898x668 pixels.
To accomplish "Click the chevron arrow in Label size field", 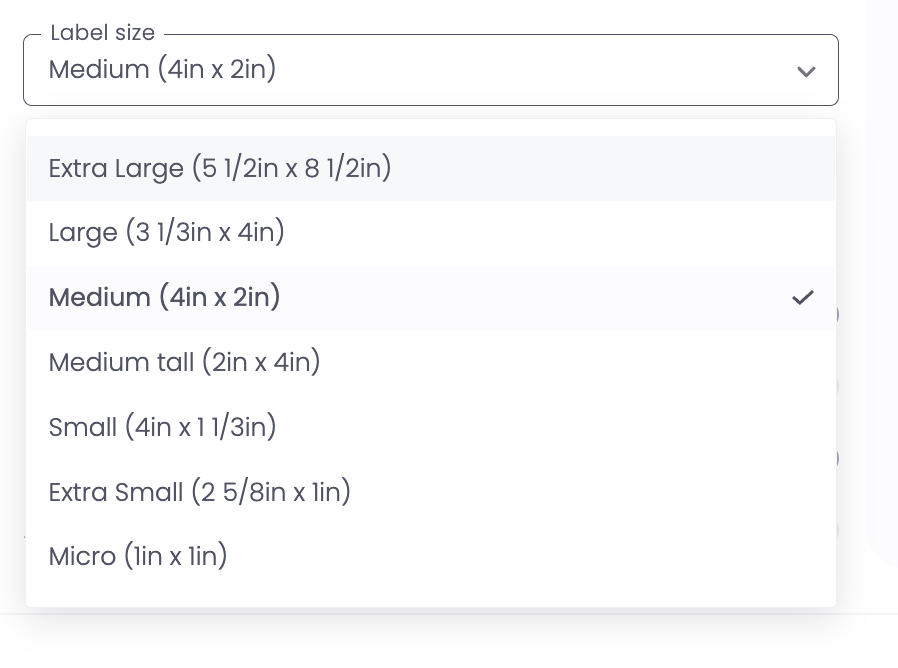I will coord(806,71).
